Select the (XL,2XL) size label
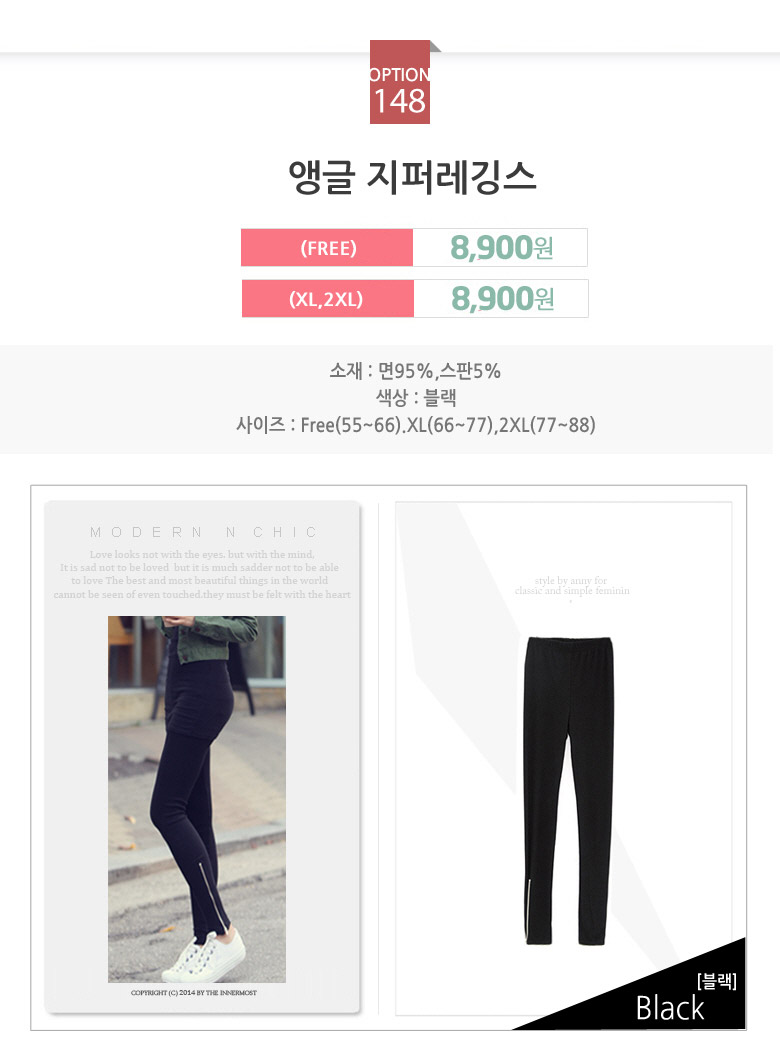 327,299
